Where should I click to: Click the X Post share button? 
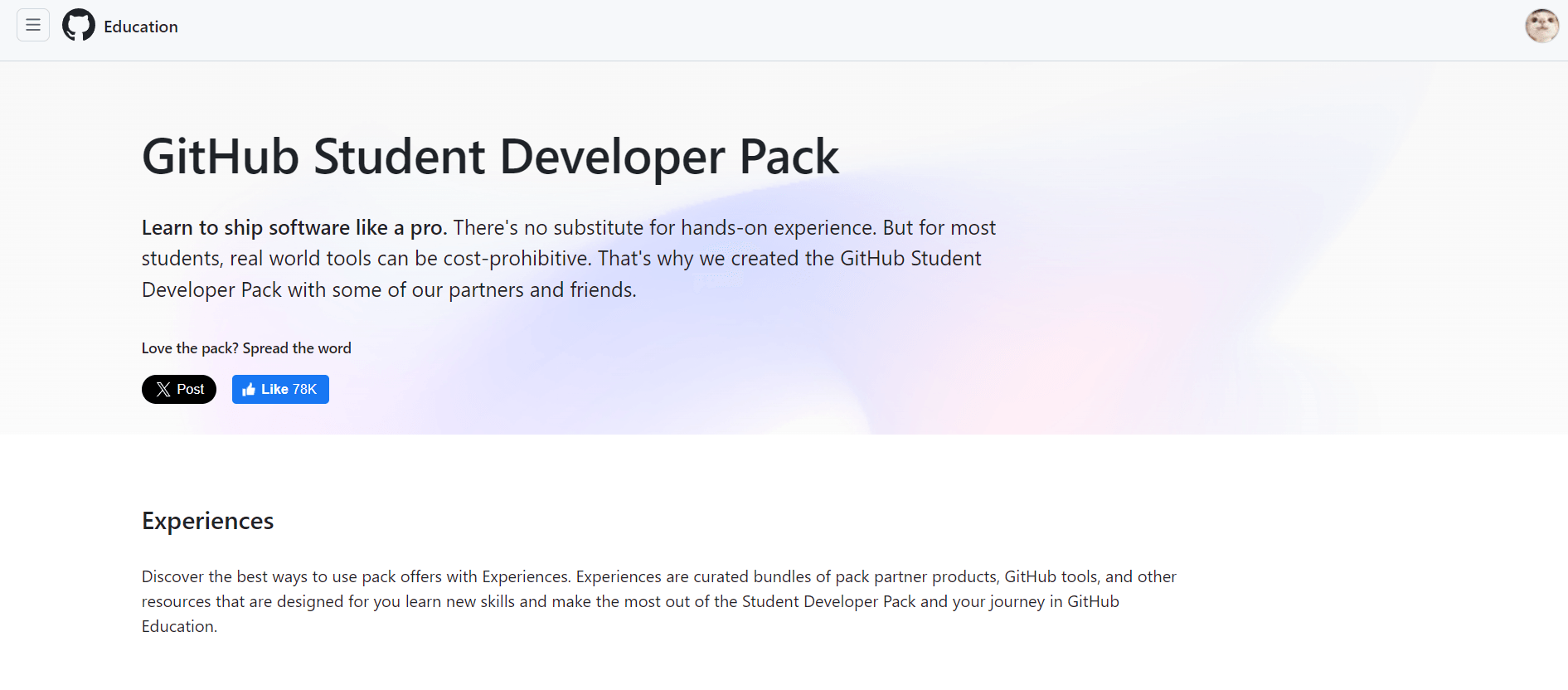[179, 389]
